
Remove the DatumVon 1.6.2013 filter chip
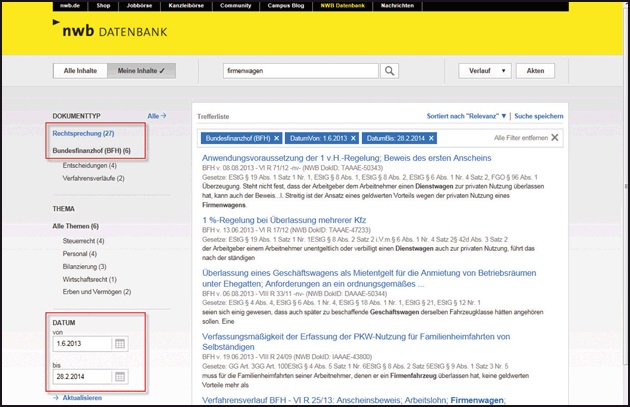(352, 137)
